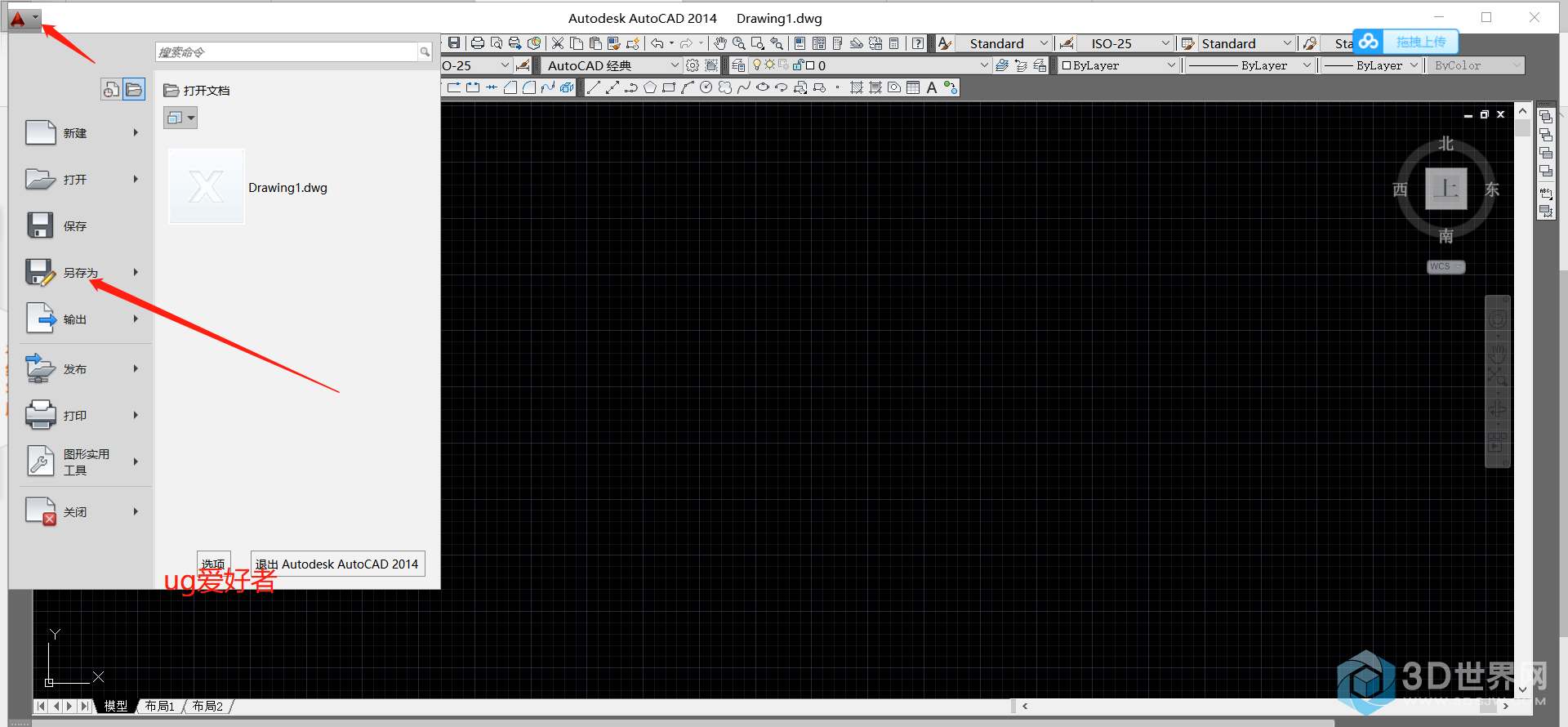
Task: Toggle layer 0 freeze sun icon
Action: pyautogui.click(x=769, y=65)
